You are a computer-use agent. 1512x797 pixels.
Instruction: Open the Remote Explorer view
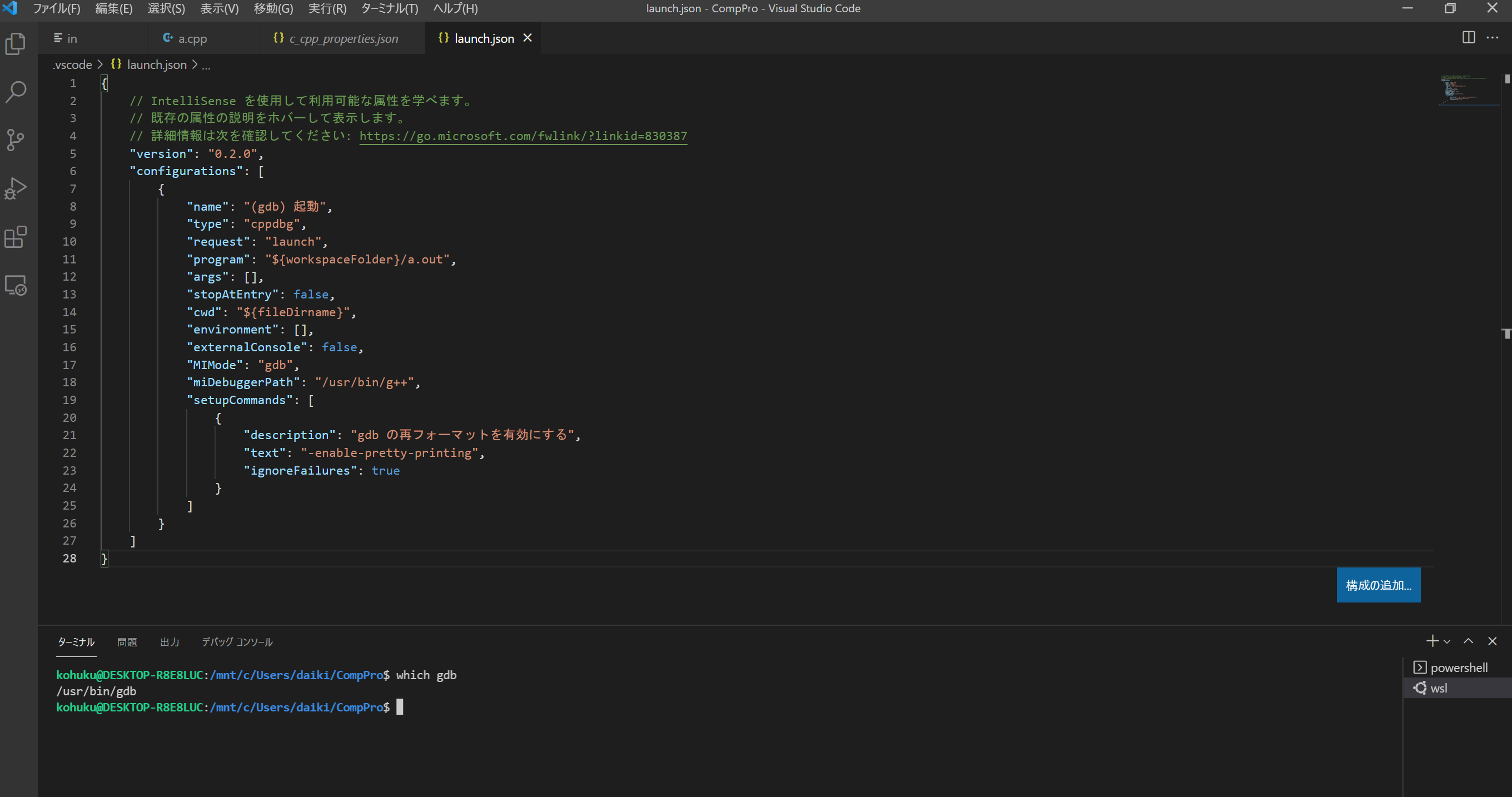coord(16,285)
